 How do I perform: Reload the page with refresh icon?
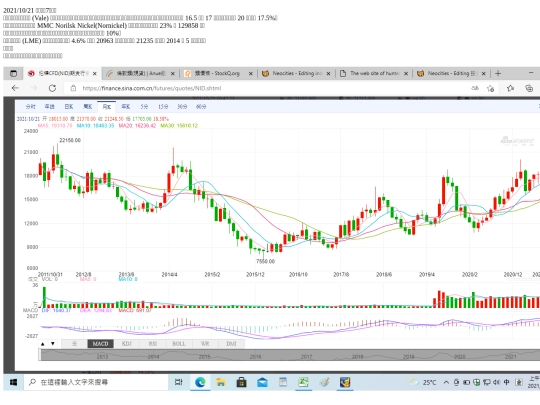52,88
